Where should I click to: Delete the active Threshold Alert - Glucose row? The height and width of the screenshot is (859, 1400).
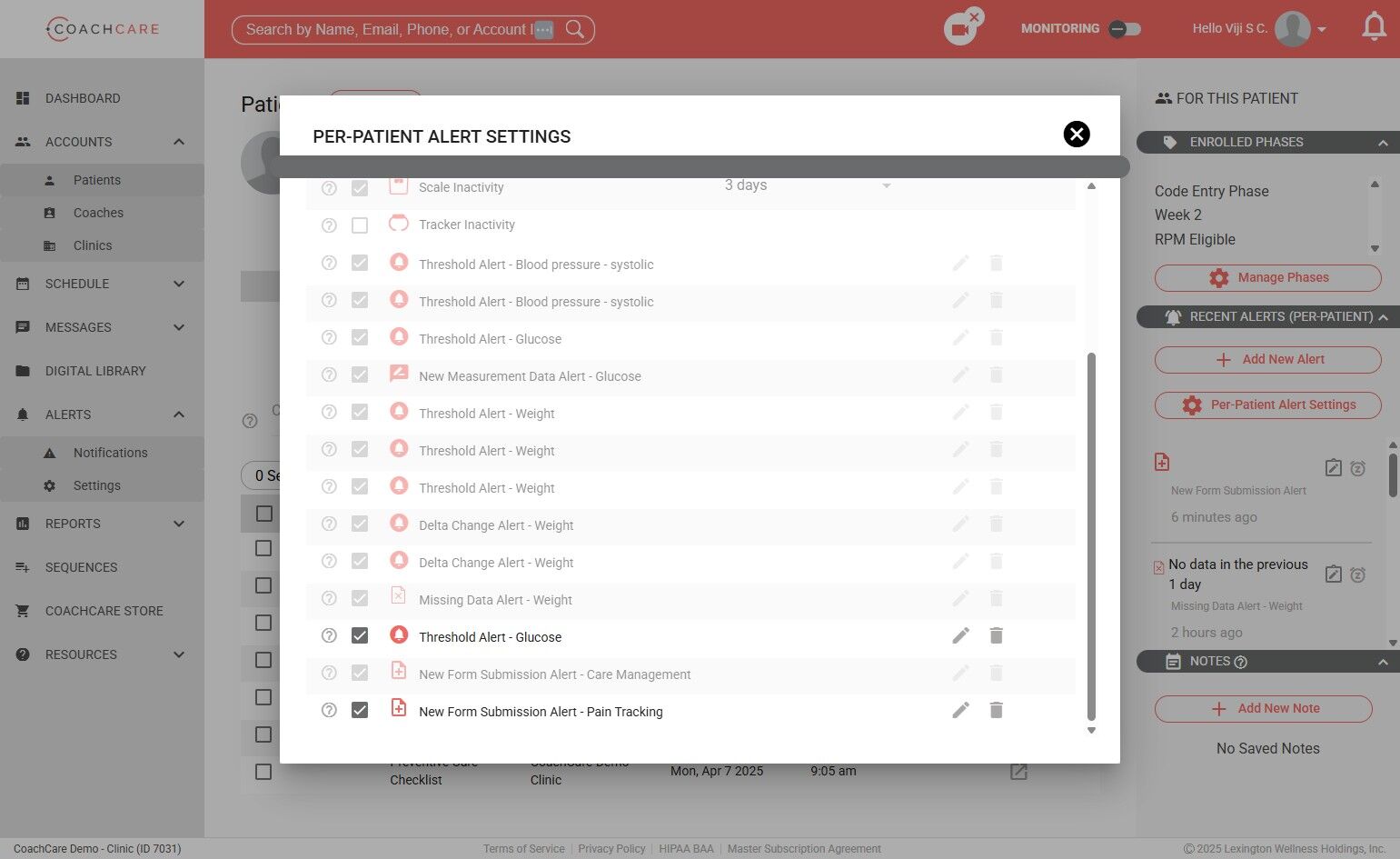(x=996, y=636)
